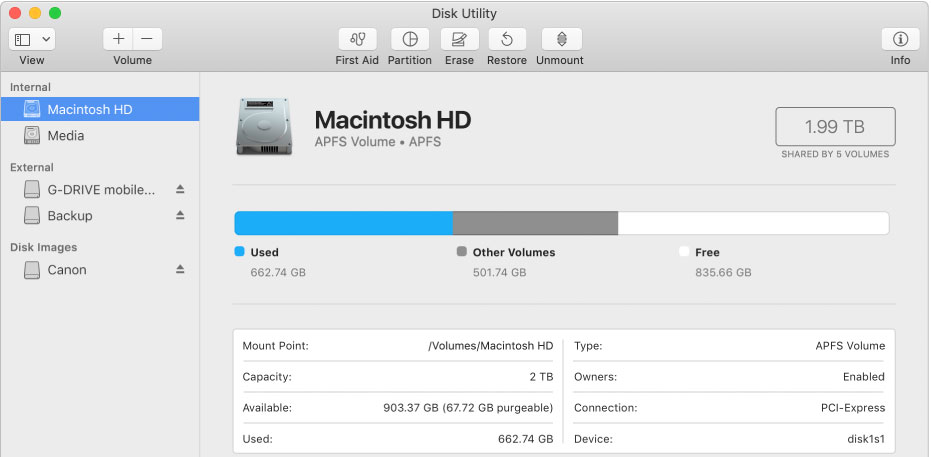This screenshot has width=931, height=457.
Task: Click the 'Connection:' label
Action: click(x=606, y=408)
